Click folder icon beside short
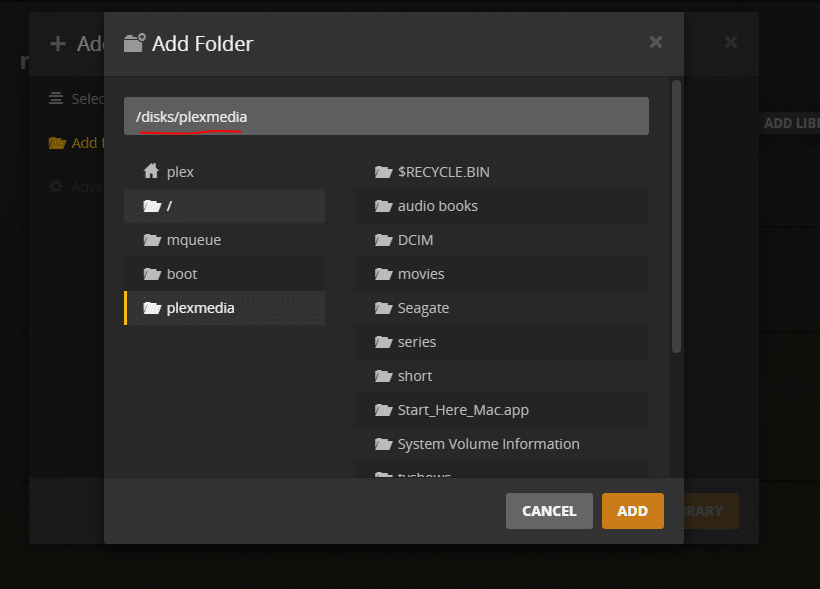 pos(383,376)
